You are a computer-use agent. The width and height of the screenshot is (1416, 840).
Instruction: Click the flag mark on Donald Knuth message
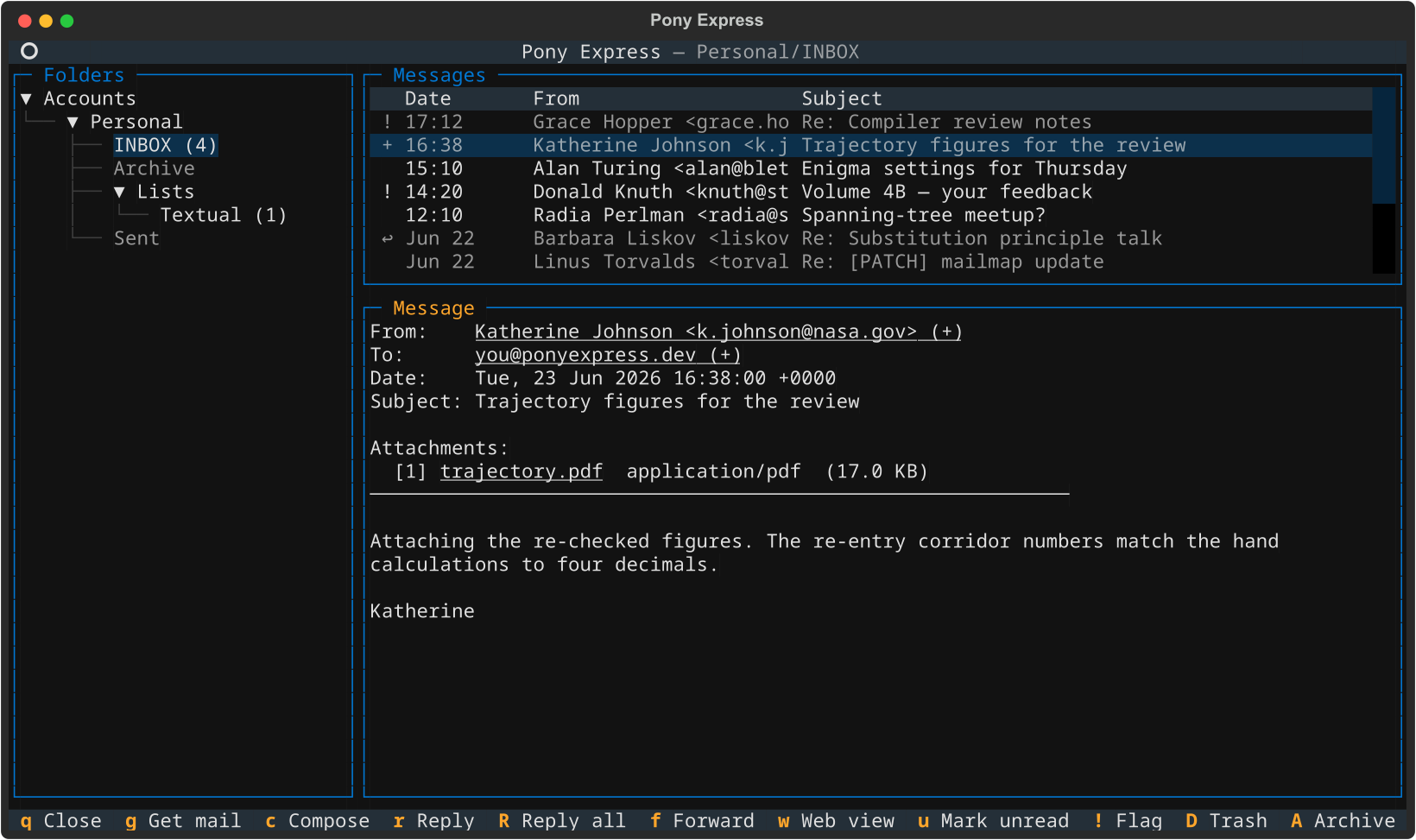(388, 193)
